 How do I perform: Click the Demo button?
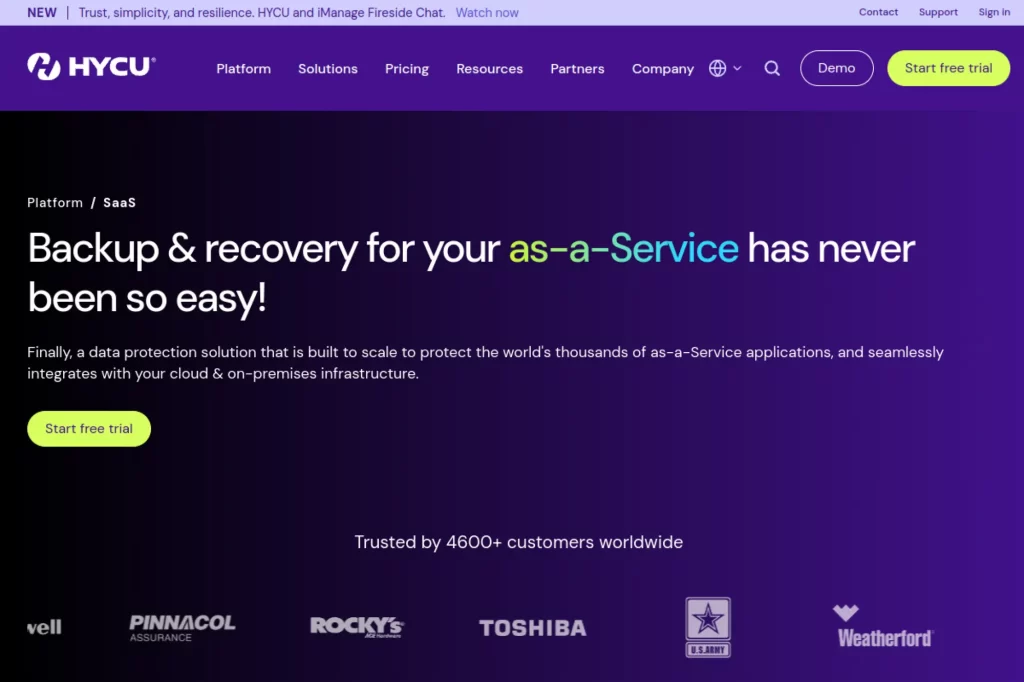(x=836, y=68)
